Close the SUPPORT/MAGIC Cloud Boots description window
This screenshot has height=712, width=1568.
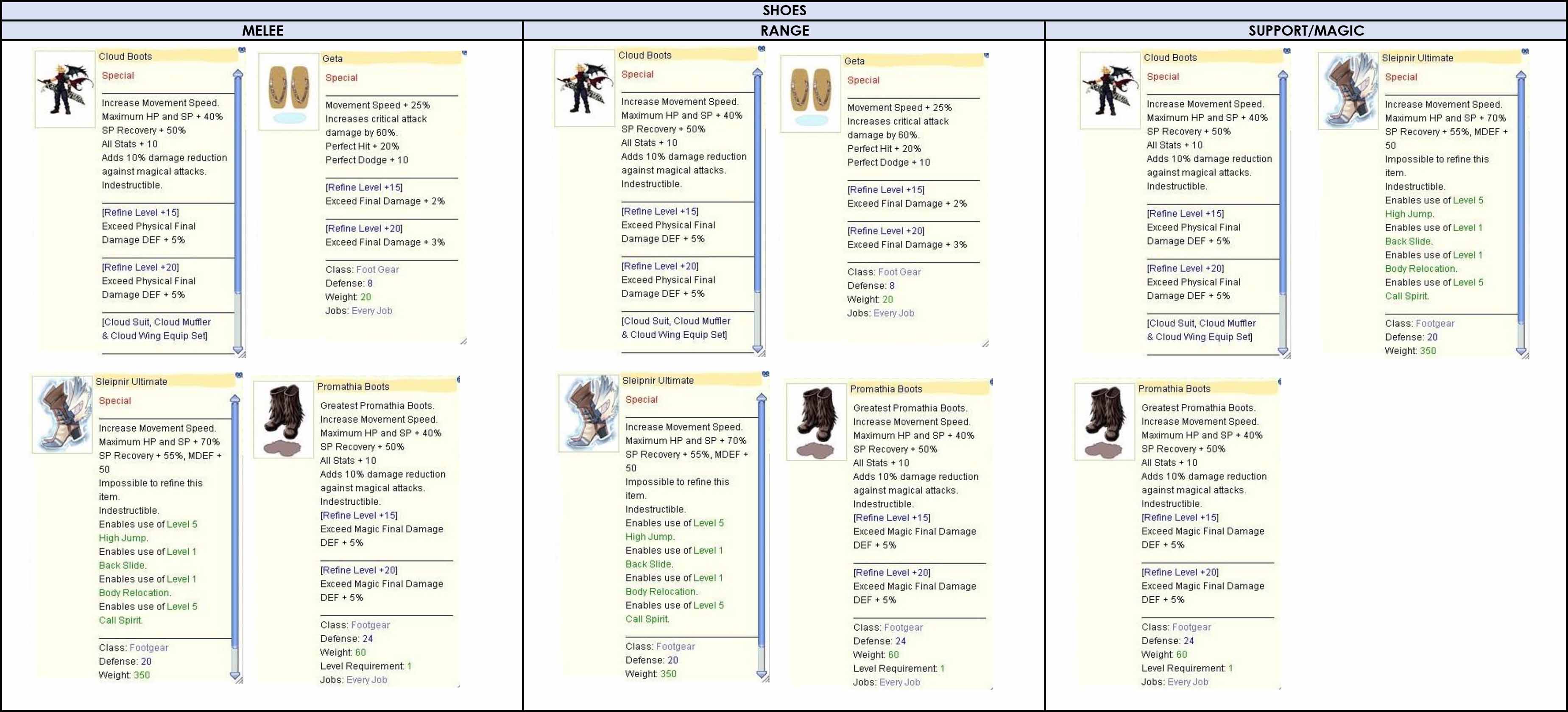click(x=1287, y=51)
